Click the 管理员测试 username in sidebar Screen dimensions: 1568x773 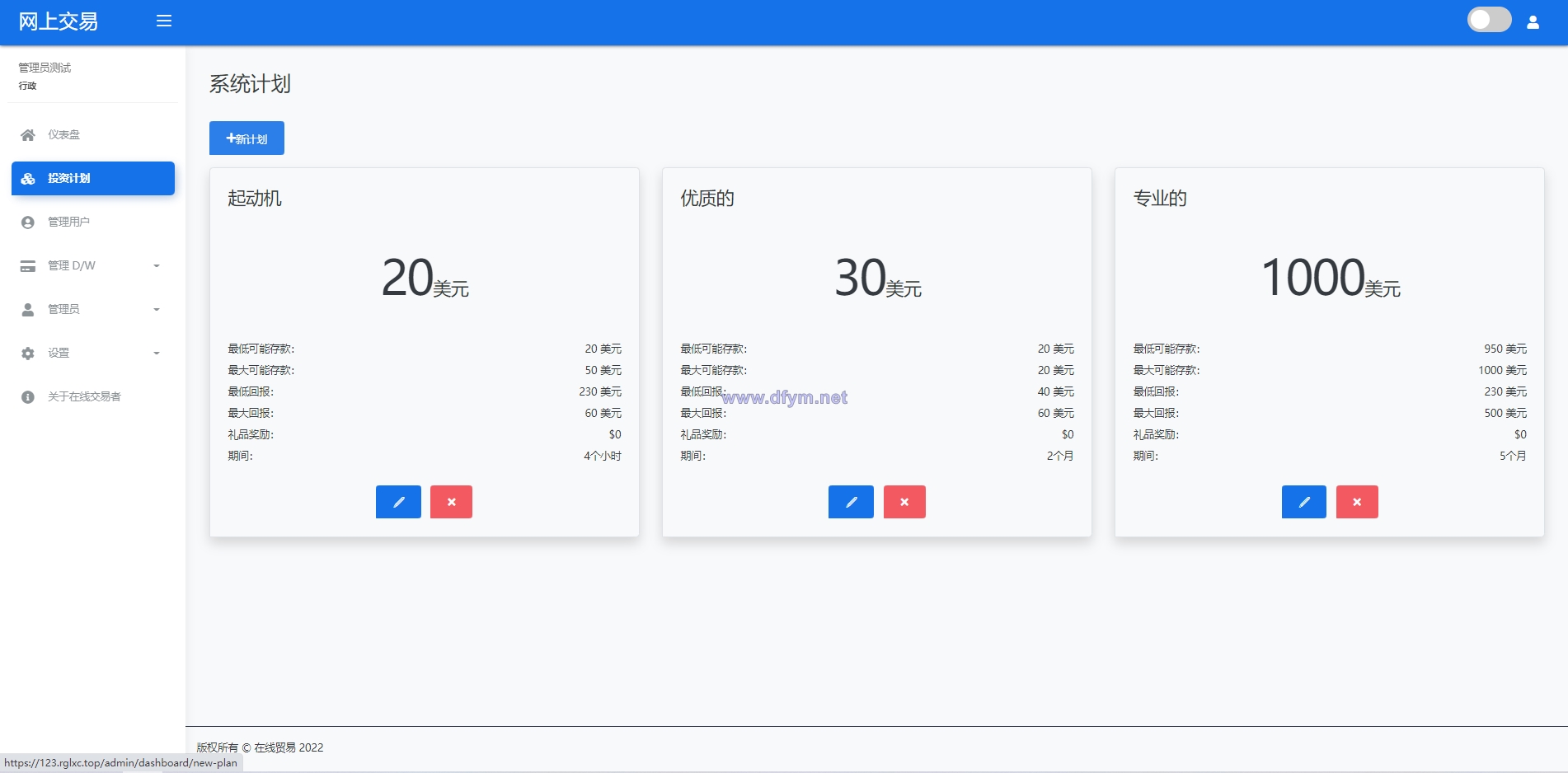click(45, 68)
